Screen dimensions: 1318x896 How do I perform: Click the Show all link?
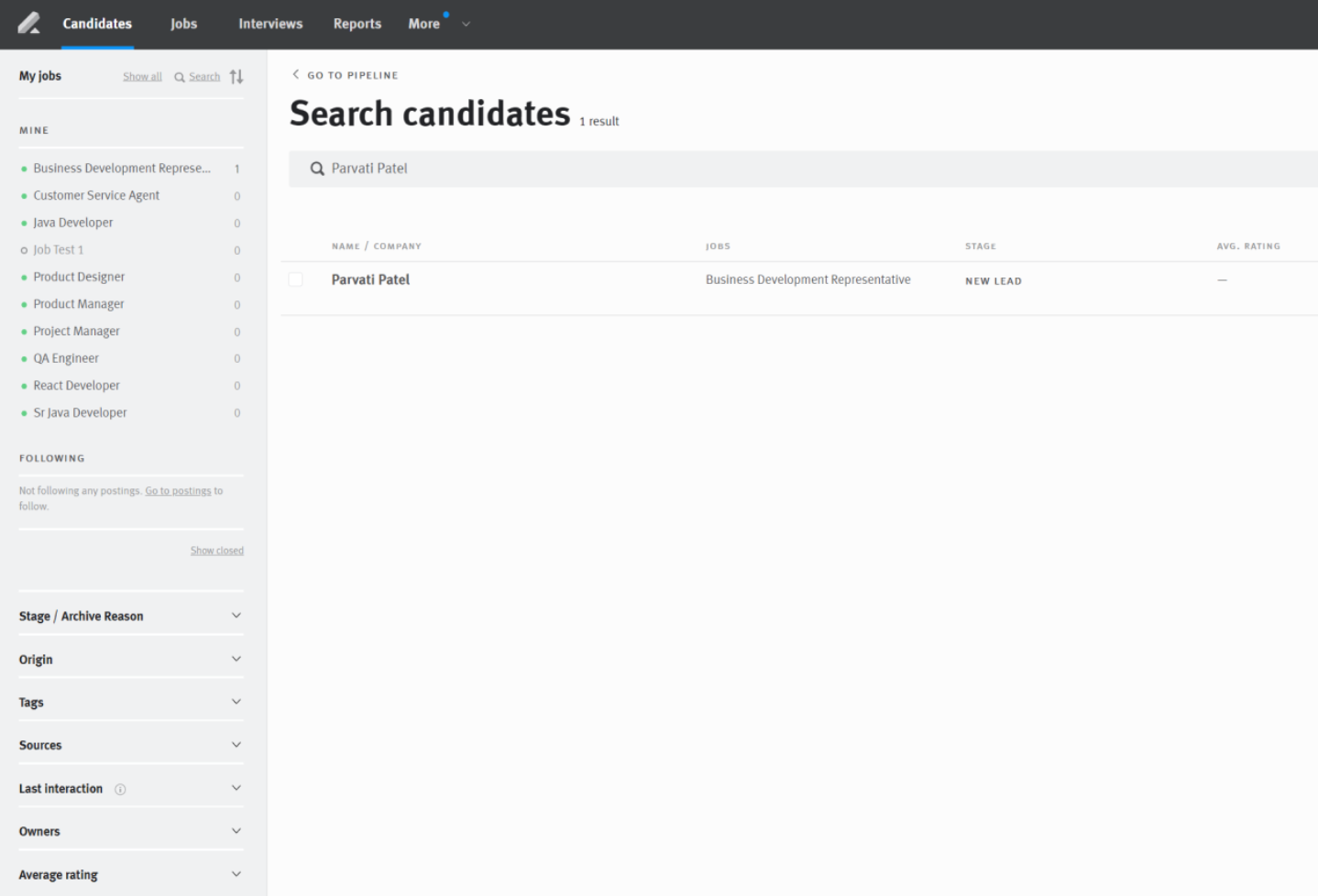point(142,76)
